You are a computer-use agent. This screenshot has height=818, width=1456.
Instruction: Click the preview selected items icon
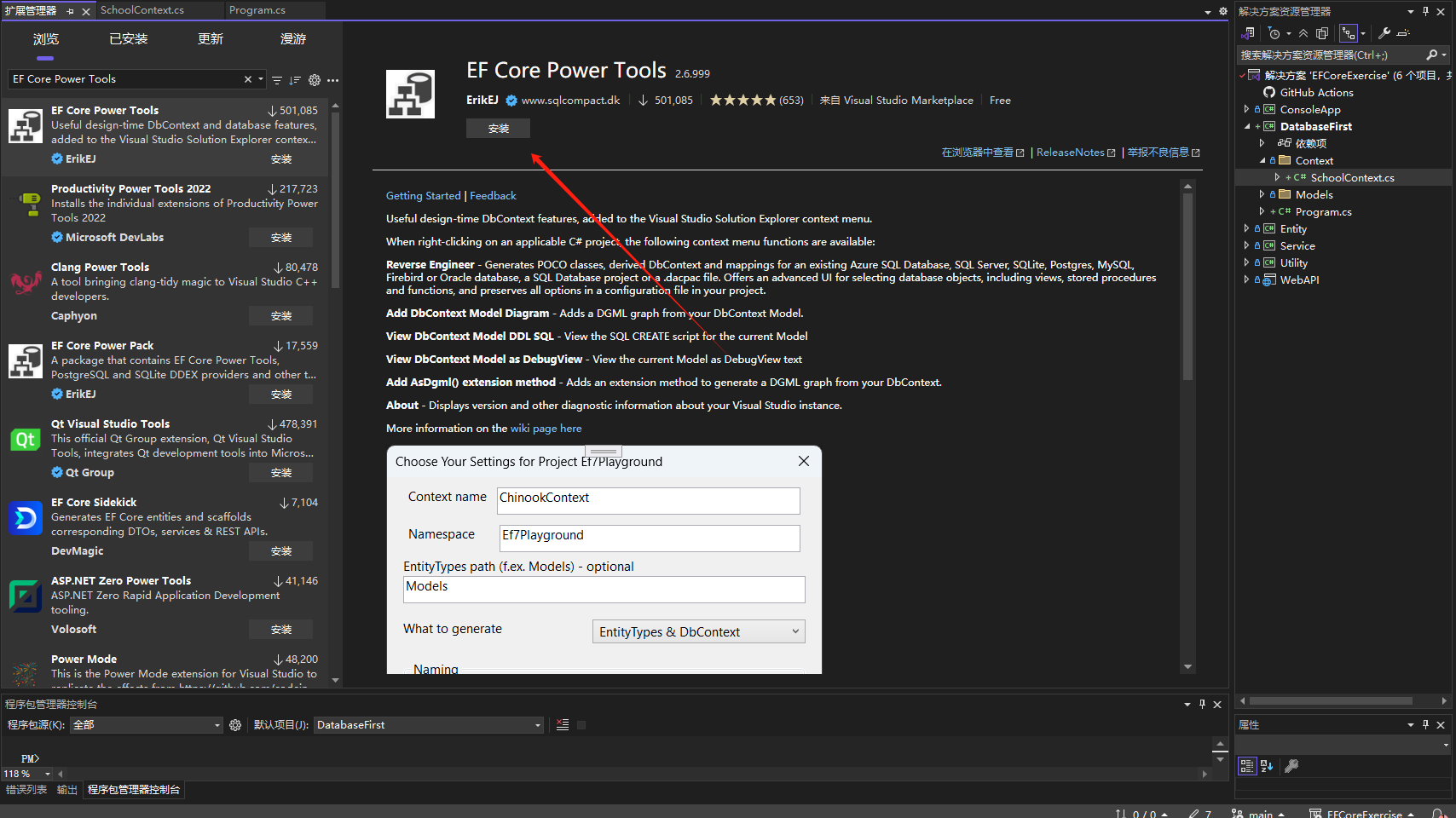(1403, 33)
